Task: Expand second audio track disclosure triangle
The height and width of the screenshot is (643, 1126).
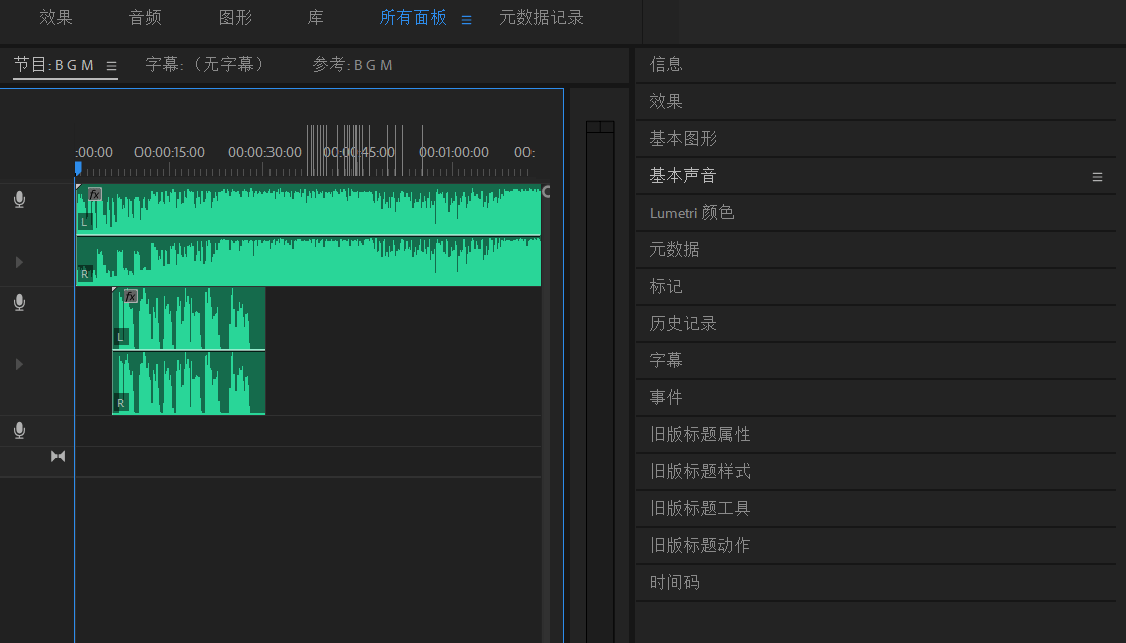Action: click(19, 364)
